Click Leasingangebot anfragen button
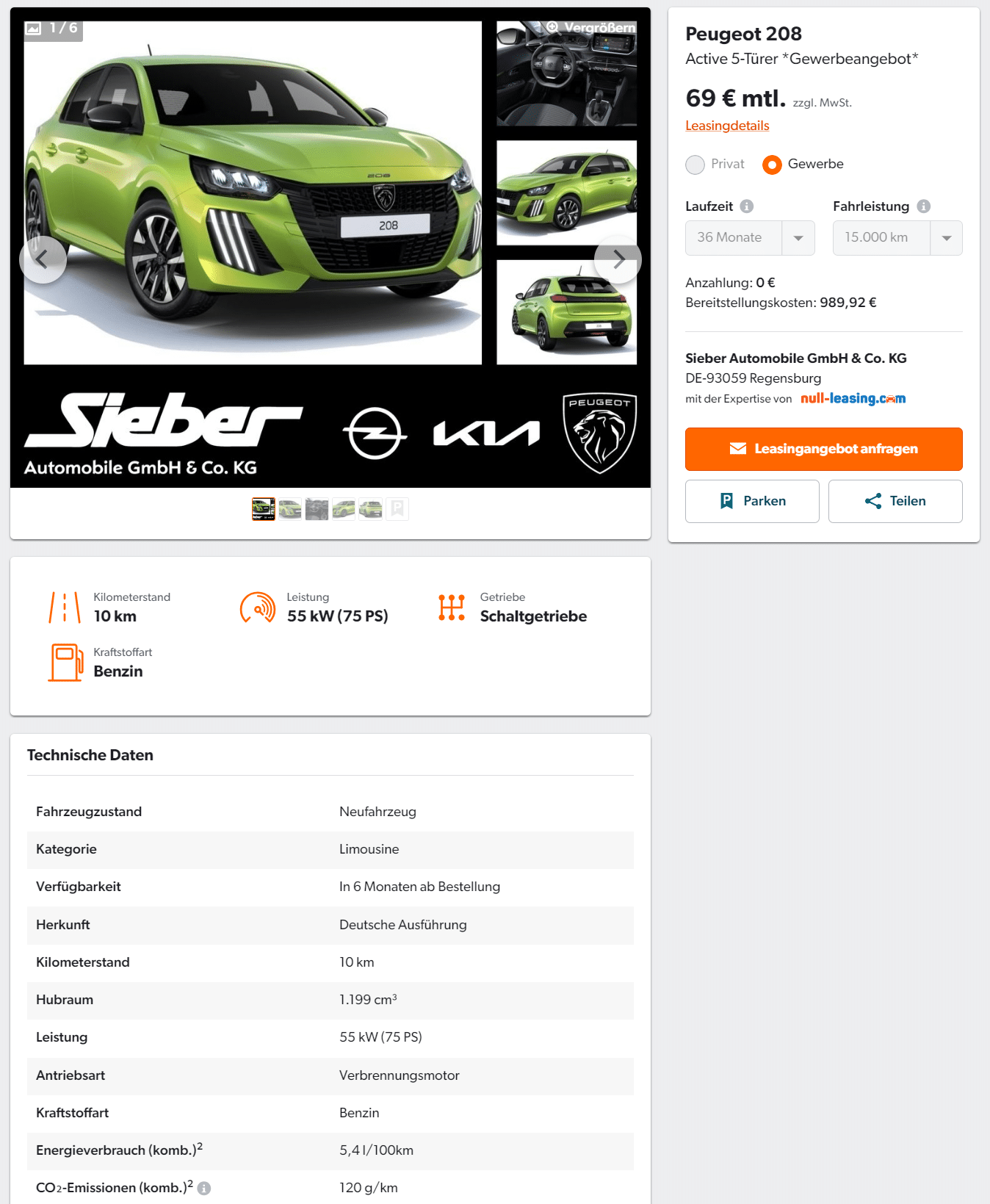This screenshot has width=990, height=1204. [x=824, y=449]
